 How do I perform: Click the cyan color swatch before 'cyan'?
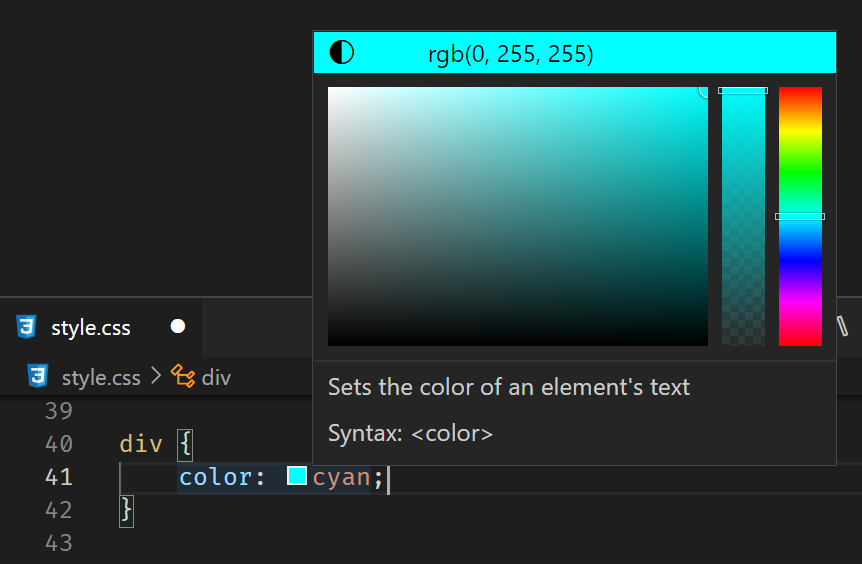[x=297, y=476]
